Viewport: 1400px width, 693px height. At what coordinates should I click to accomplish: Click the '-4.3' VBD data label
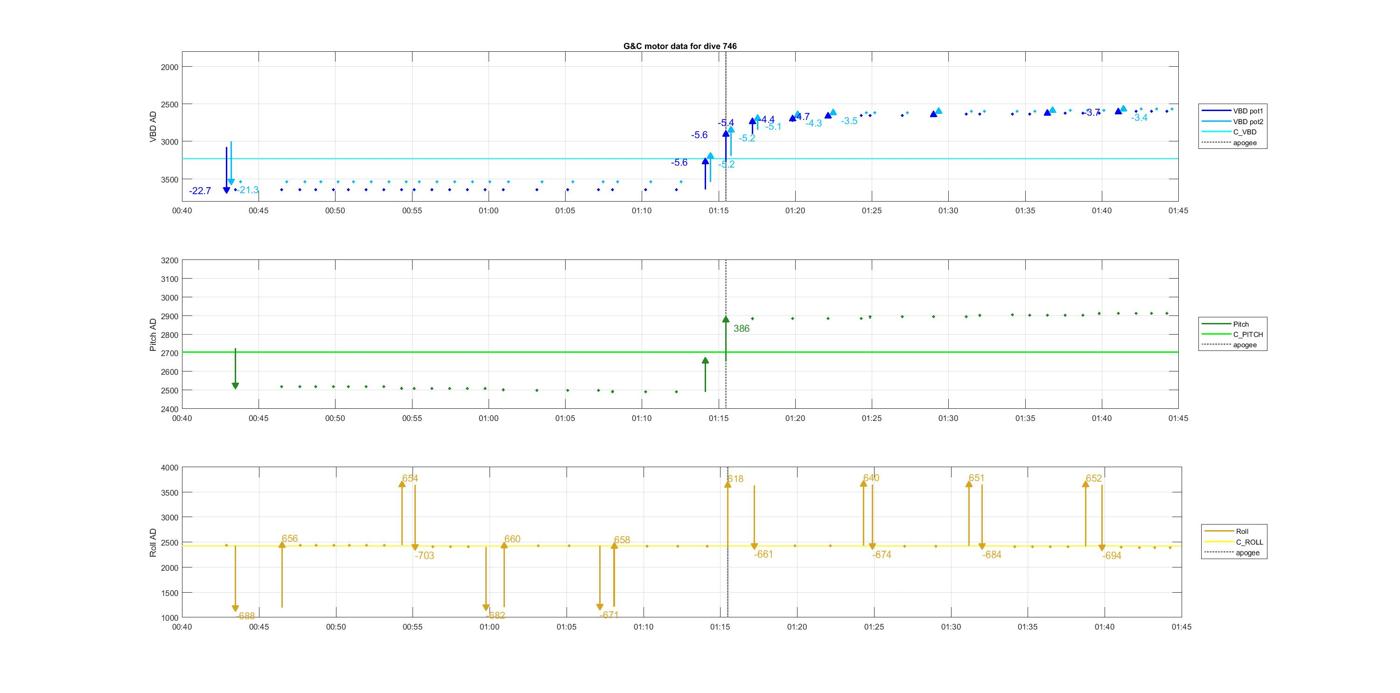[x=813, y=124]
